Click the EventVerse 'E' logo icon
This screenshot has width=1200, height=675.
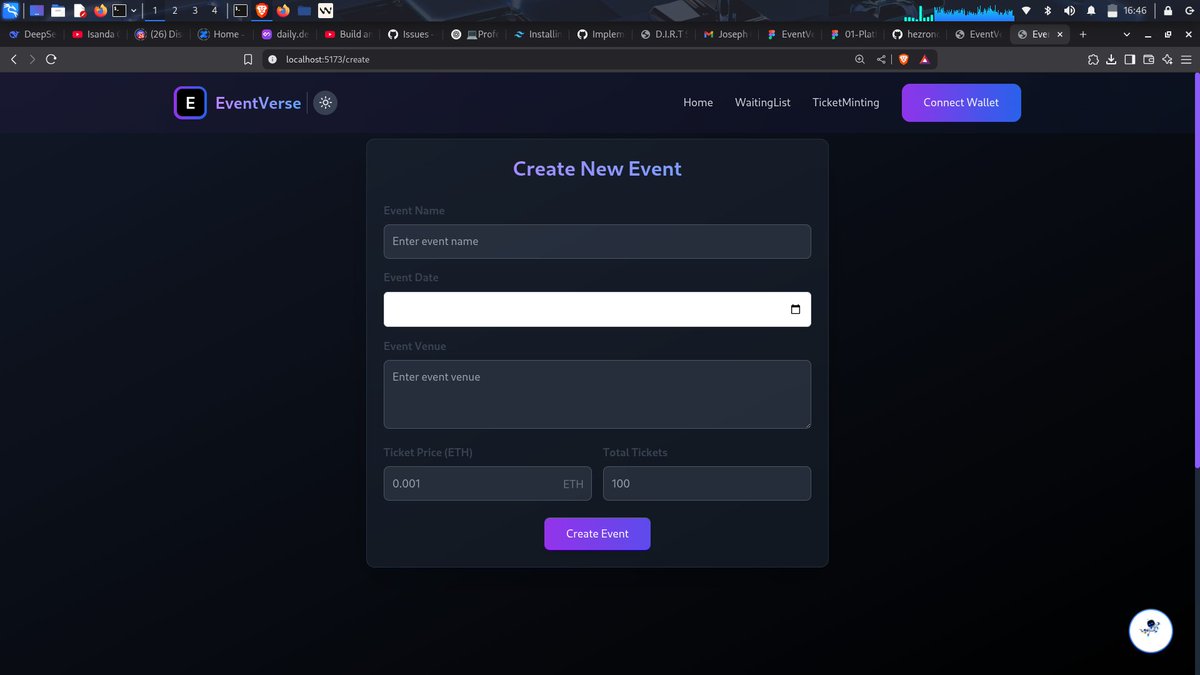point(190,102)
